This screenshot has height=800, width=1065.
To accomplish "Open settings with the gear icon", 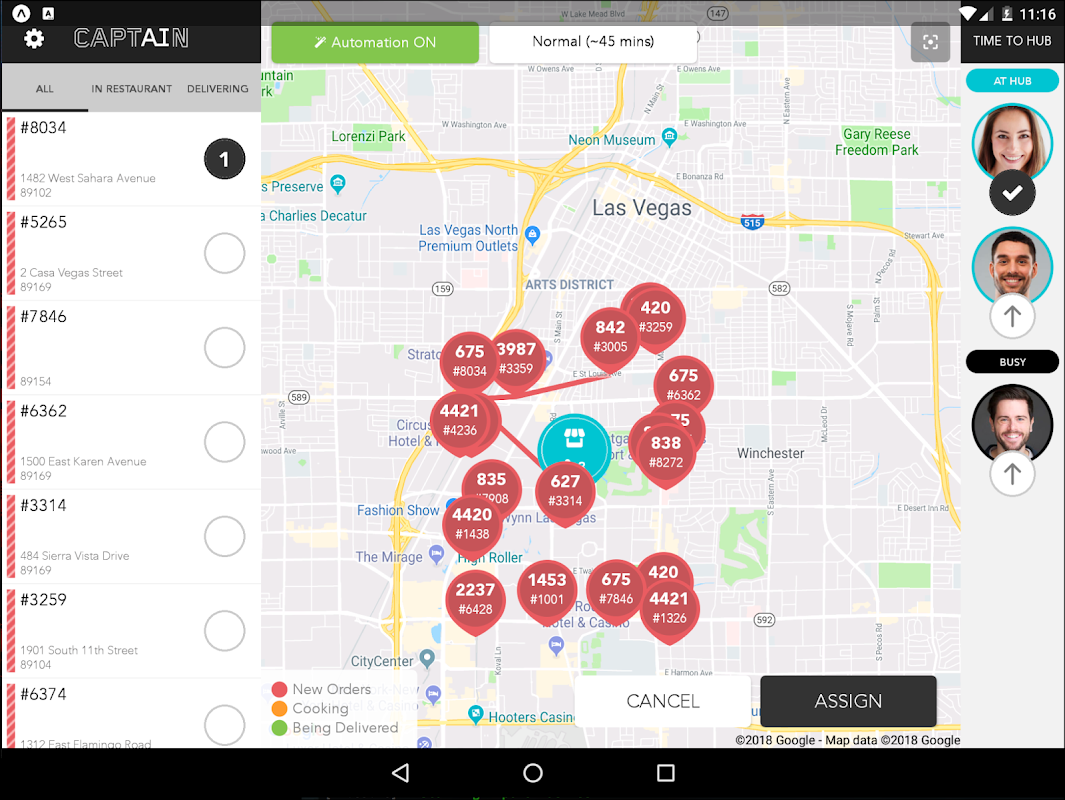I will coord(33,39).
